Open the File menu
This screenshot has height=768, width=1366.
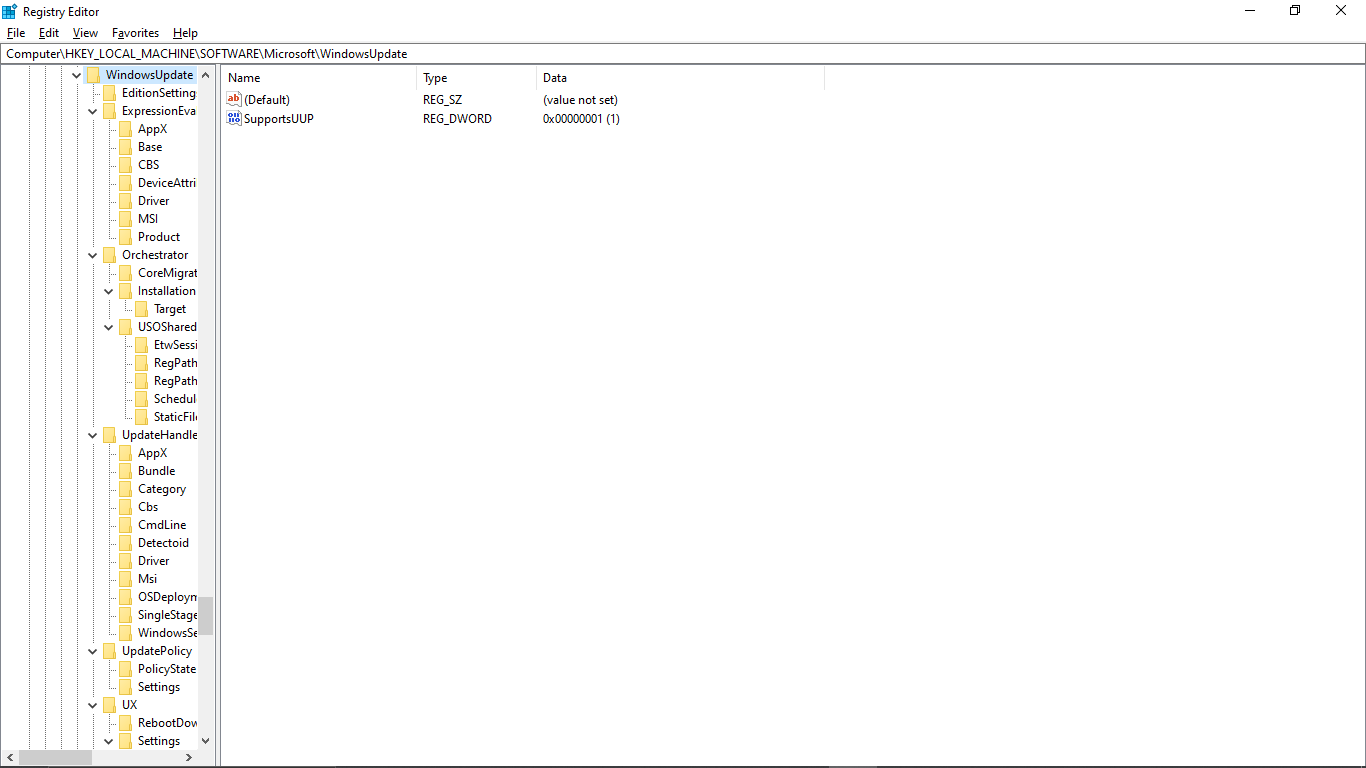(16, 33)
